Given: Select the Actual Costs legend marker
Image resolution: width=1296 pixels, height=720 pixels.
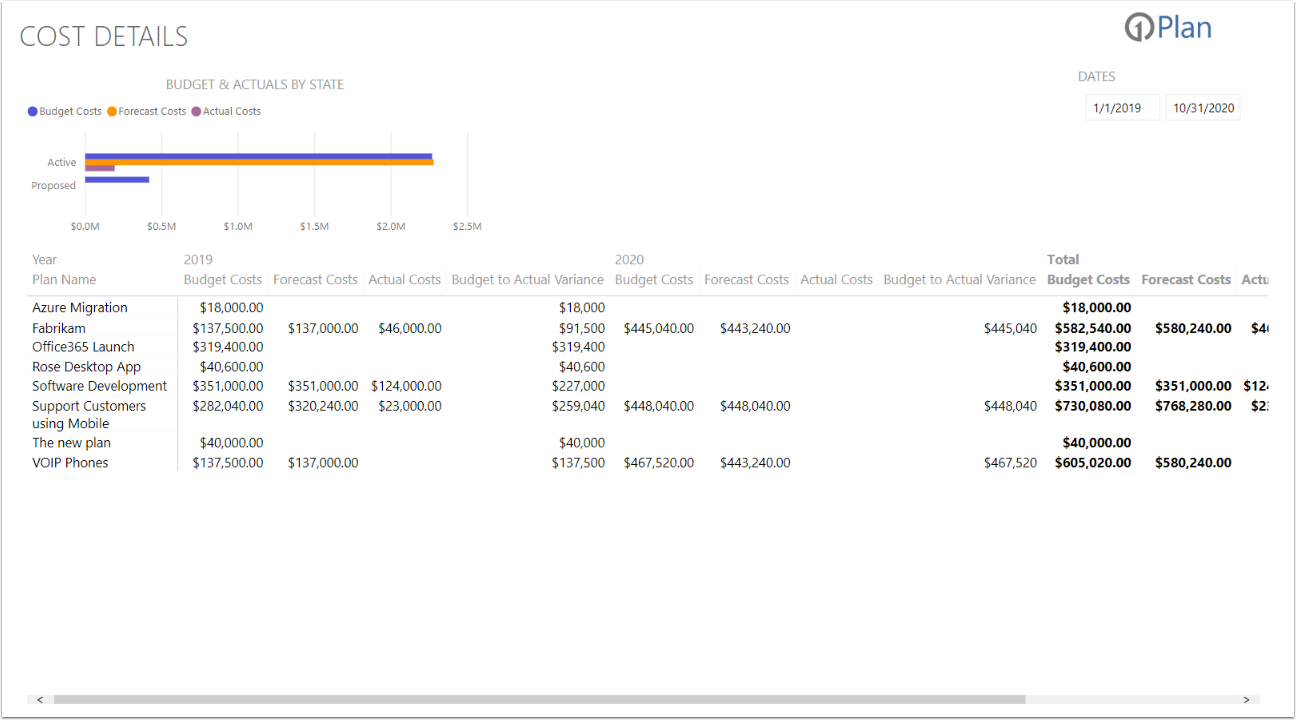Looking at the screenshot, I should pos(196,111).
